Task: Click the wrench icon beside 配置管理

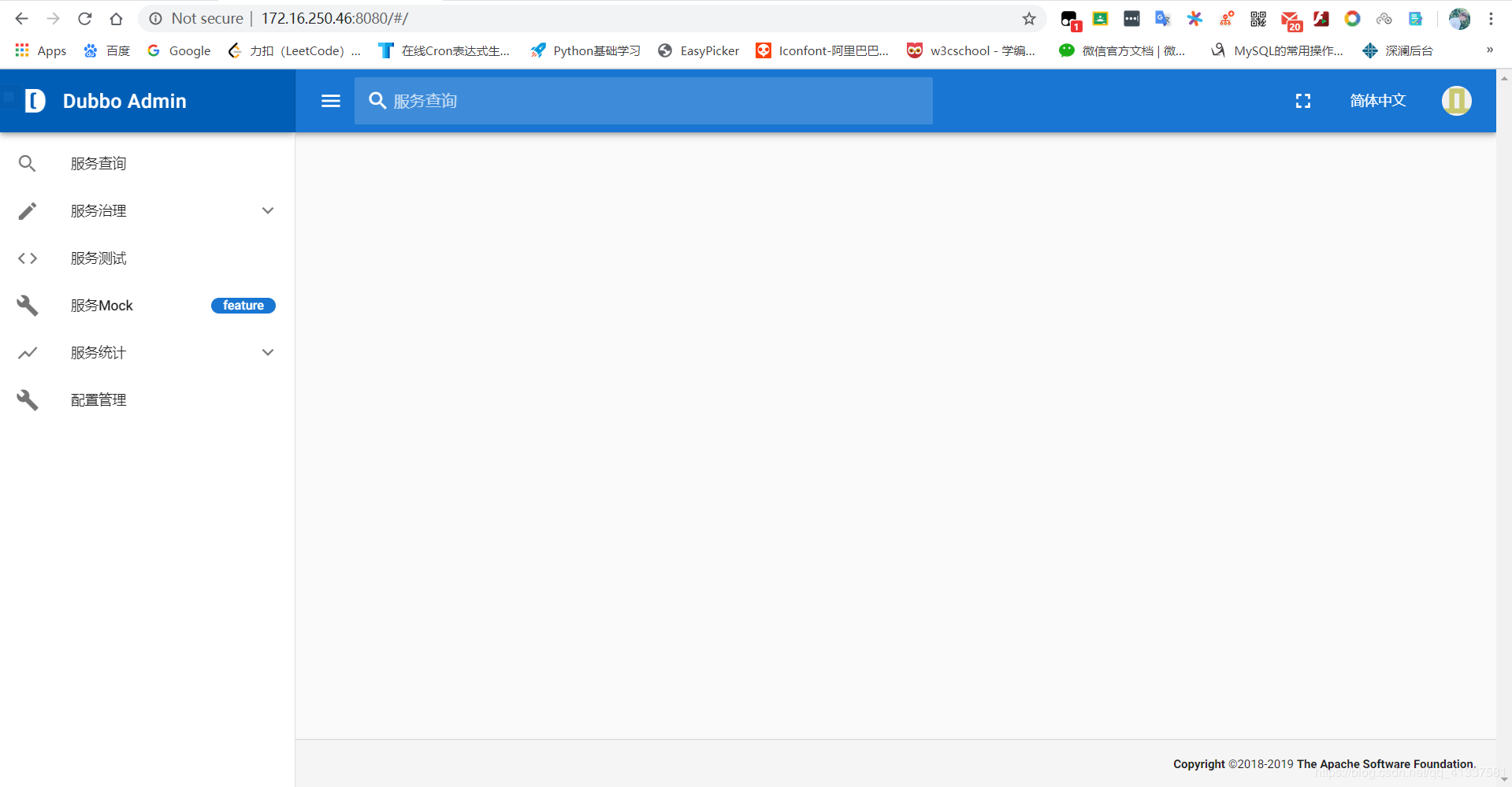Action: (x=28, y=400)
